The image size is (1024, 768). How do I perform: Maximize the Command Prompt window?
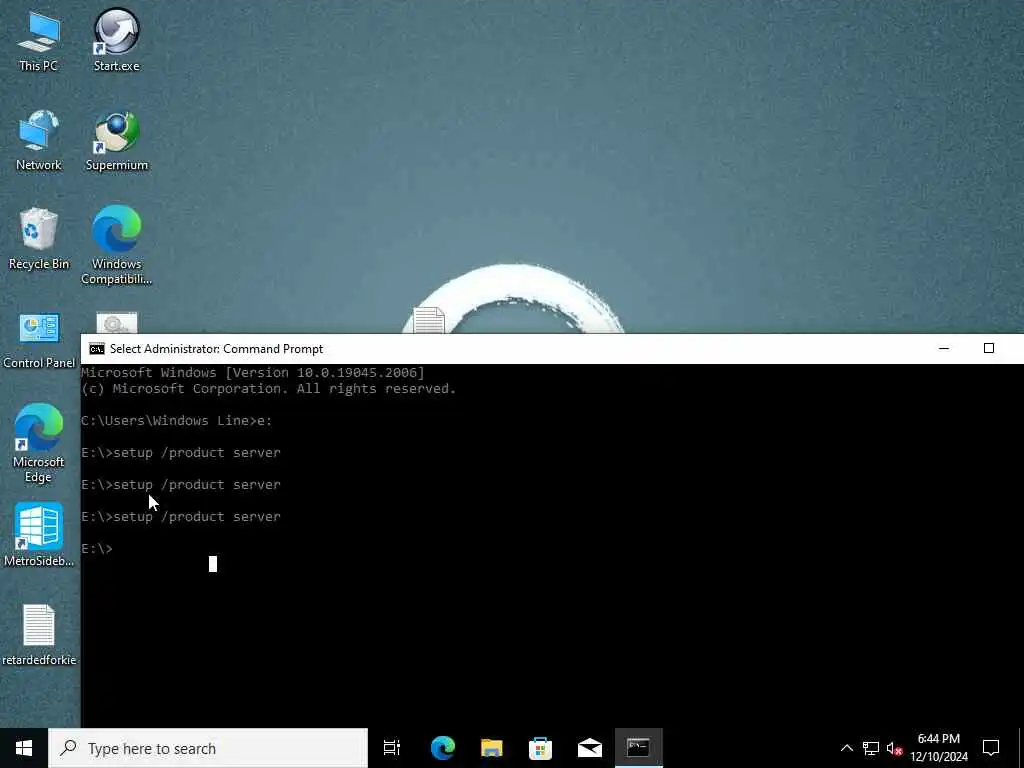click(x=989, y=348)
